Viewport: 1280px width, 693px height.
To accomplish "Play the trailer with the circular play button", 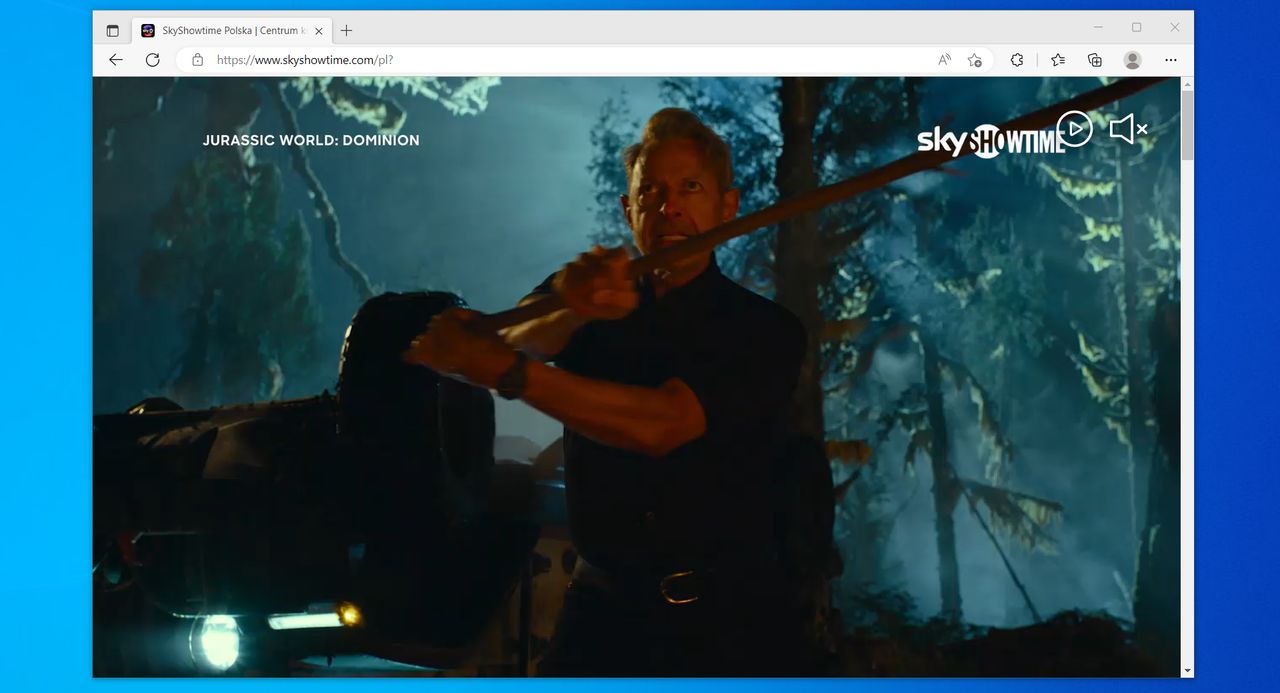I will pos(1075,128).
